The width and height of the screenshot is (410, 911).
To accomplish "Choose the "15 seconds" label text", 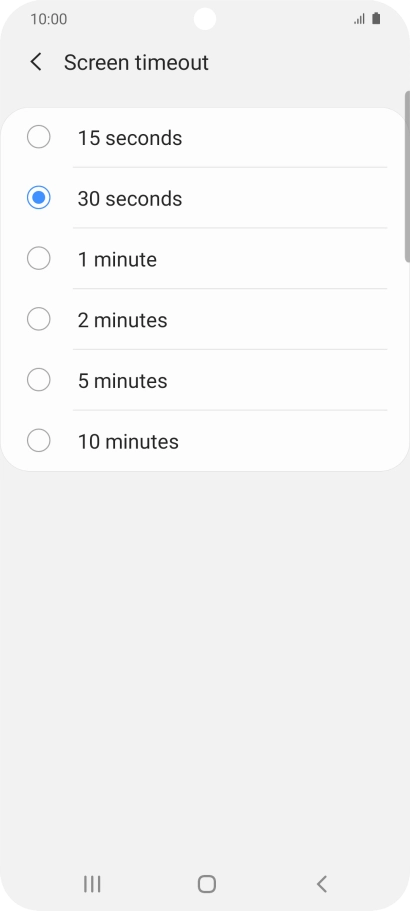I will point(130,138).
